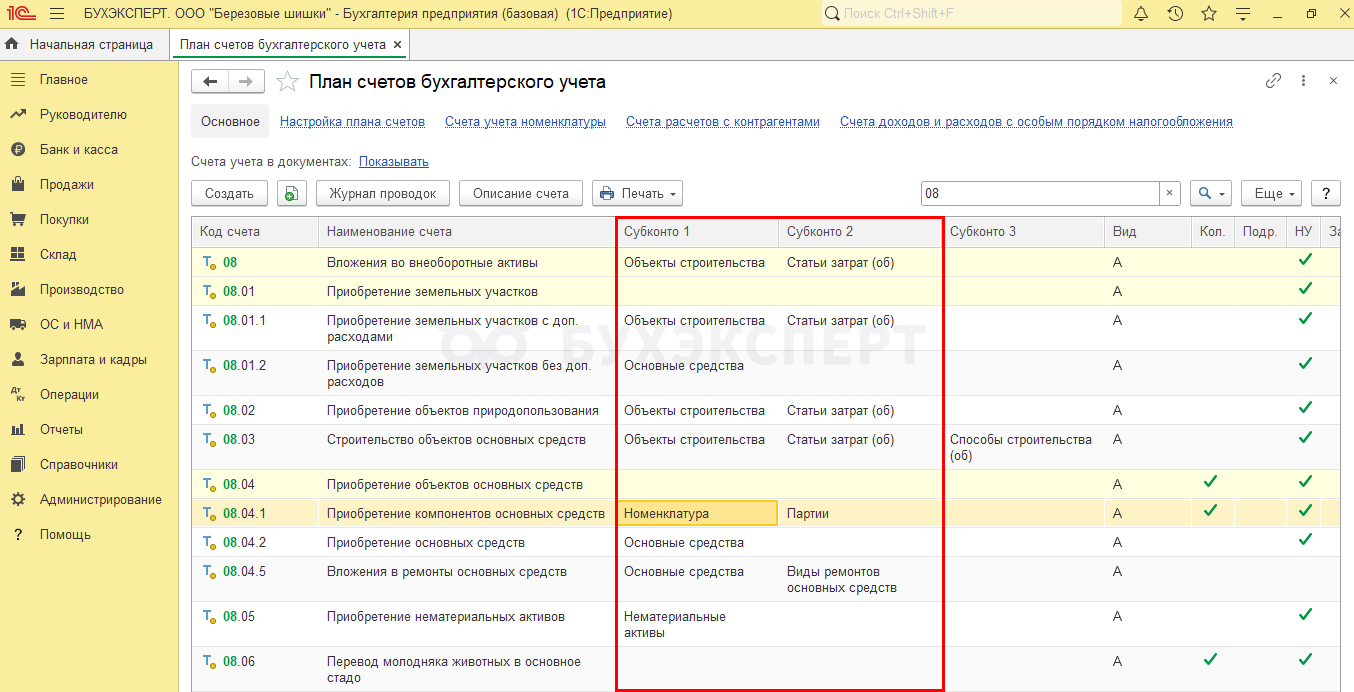Open Покупки section in sidebar
The height and width of the screenshot is (692, 1354).
(64, 220)
